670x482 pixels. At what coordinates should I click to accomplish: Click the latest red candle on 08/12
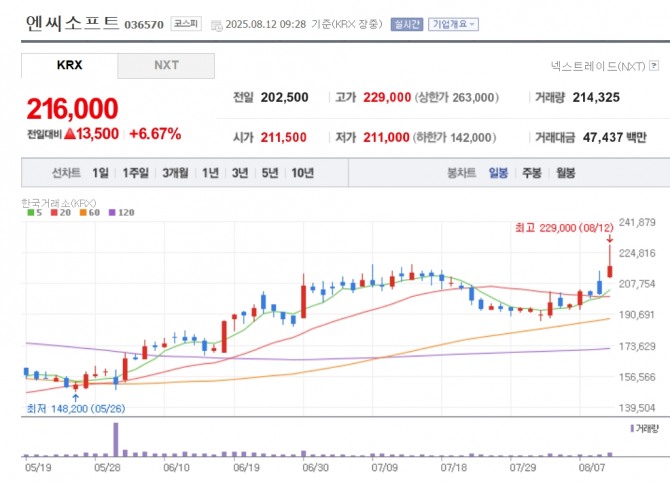(x=610, y=271)
